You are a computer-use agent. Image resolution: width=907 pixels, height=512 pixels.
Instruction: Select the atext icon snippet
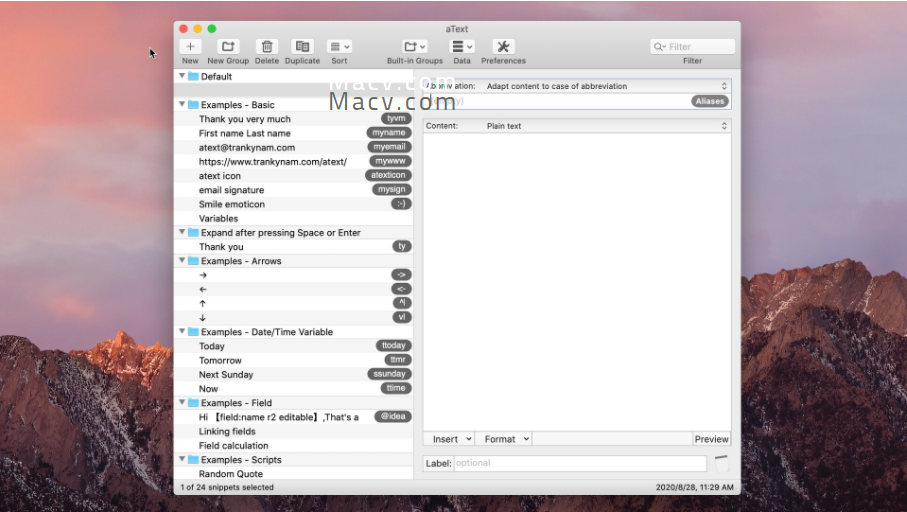click(293, 175)
